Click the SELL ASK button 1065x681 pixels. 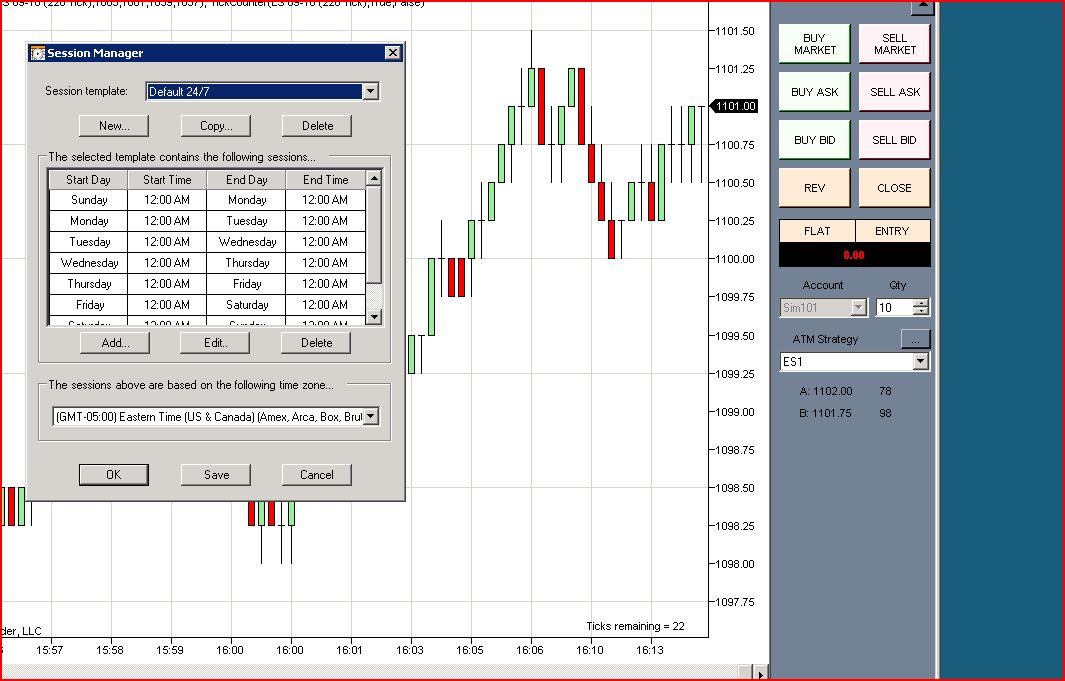[x=895, y=92]
